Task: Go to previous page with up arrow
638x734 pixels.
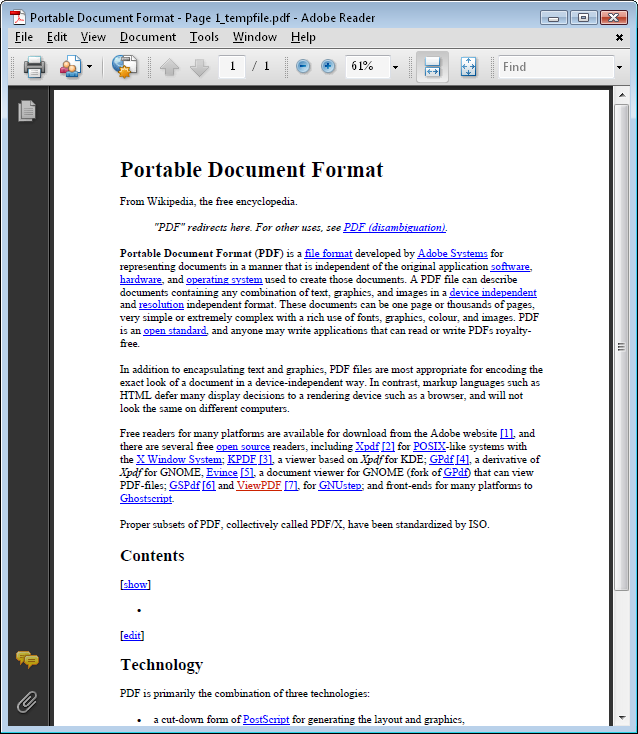Action: point(169,67)
